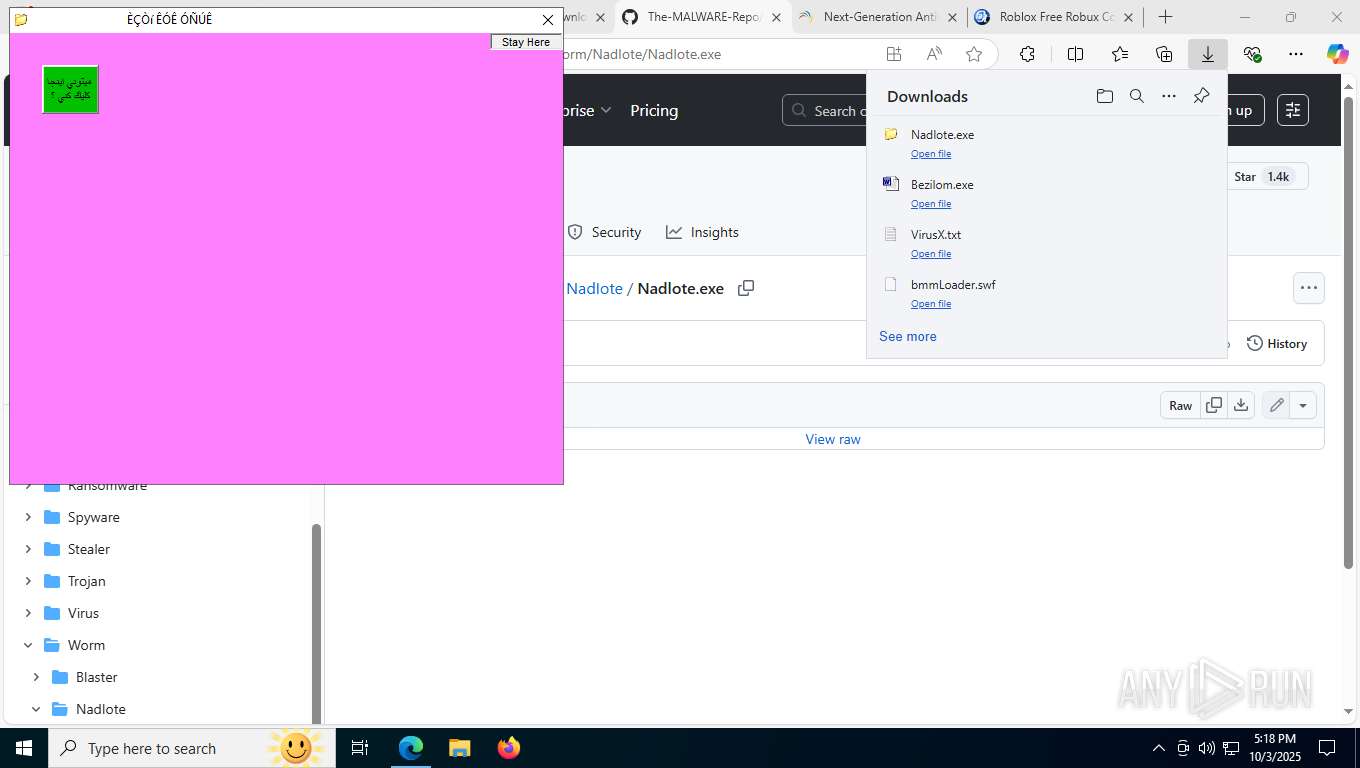Close the Roblox Free Robux tab
Screen dimensions: 1360x768
1128,17
